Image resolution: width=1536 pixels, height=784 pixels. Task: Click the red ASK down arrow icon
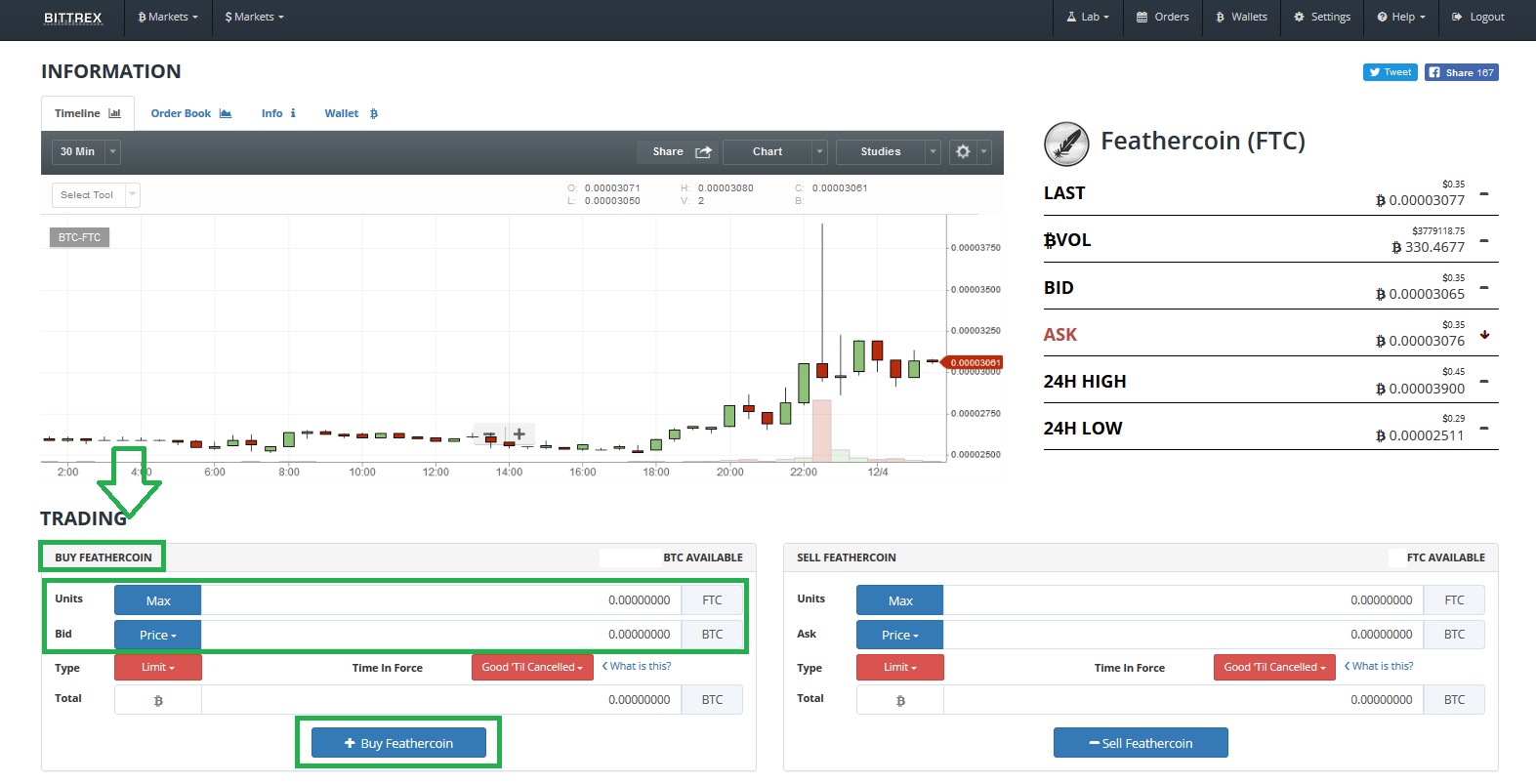(x=1484, y=335)
